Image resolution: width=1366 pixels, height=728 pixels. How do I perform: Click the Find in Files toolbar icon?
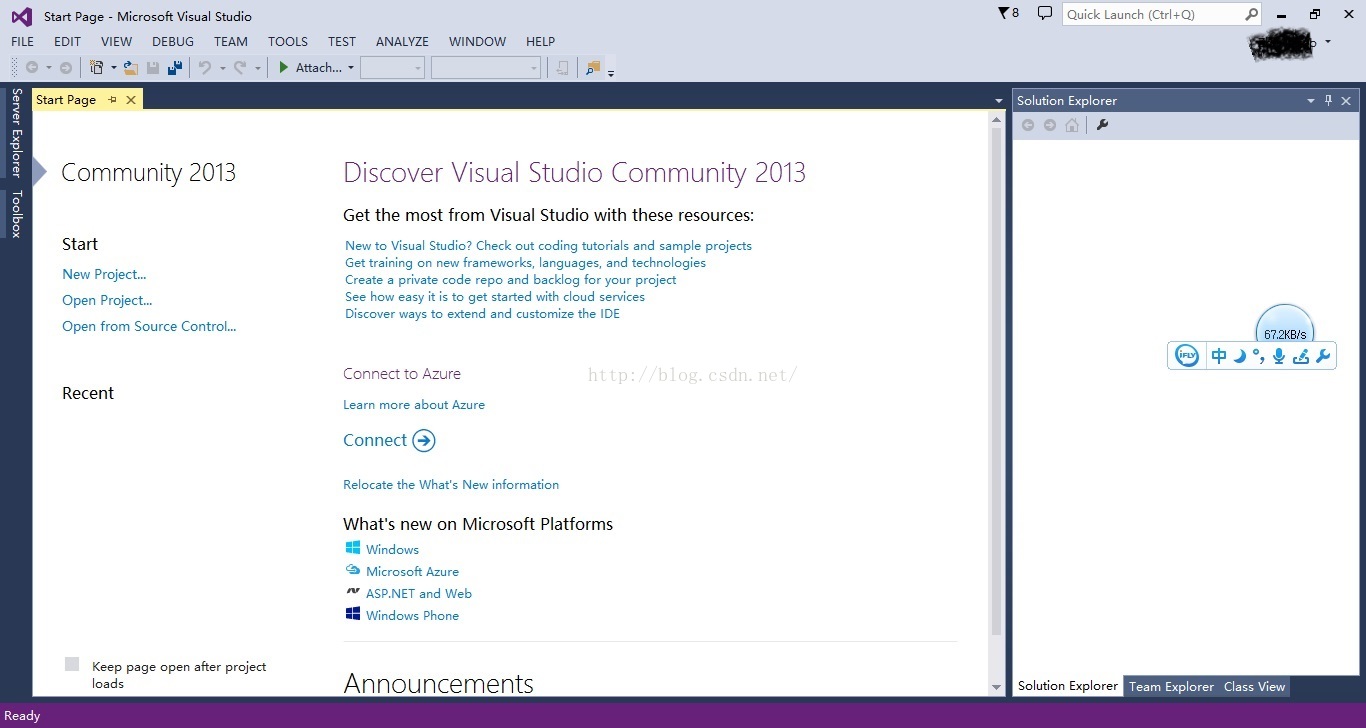(x=593, y=68)
